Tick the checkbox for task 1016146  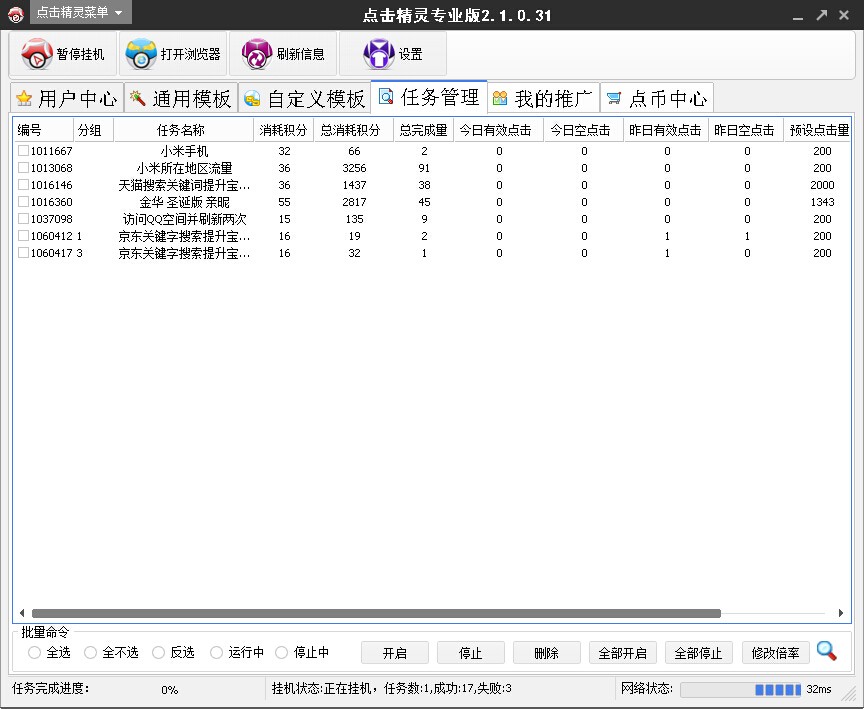tap(23, 185)
